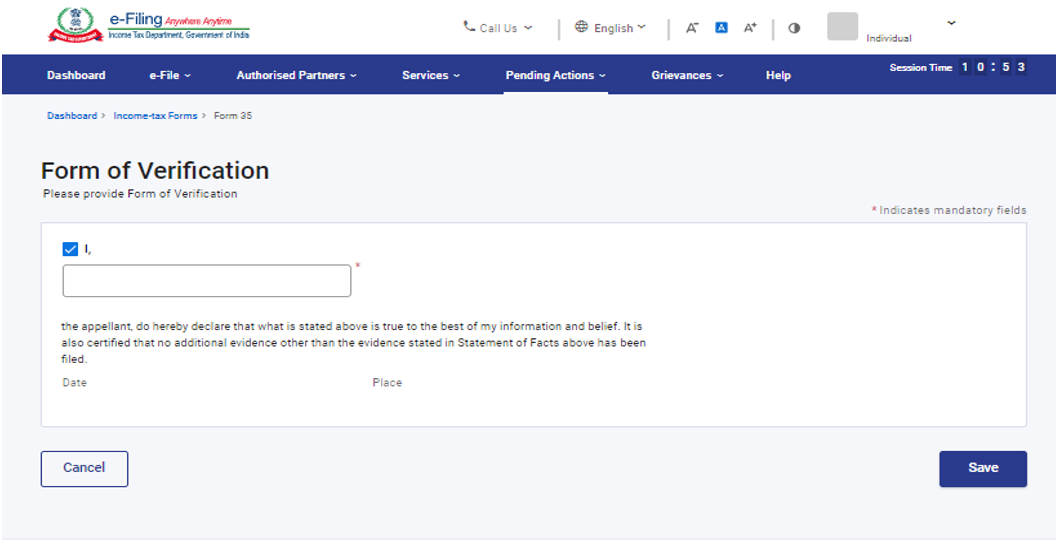The image size is (1056, 544).
Task: Click the default font size icon
Action: 721,28
